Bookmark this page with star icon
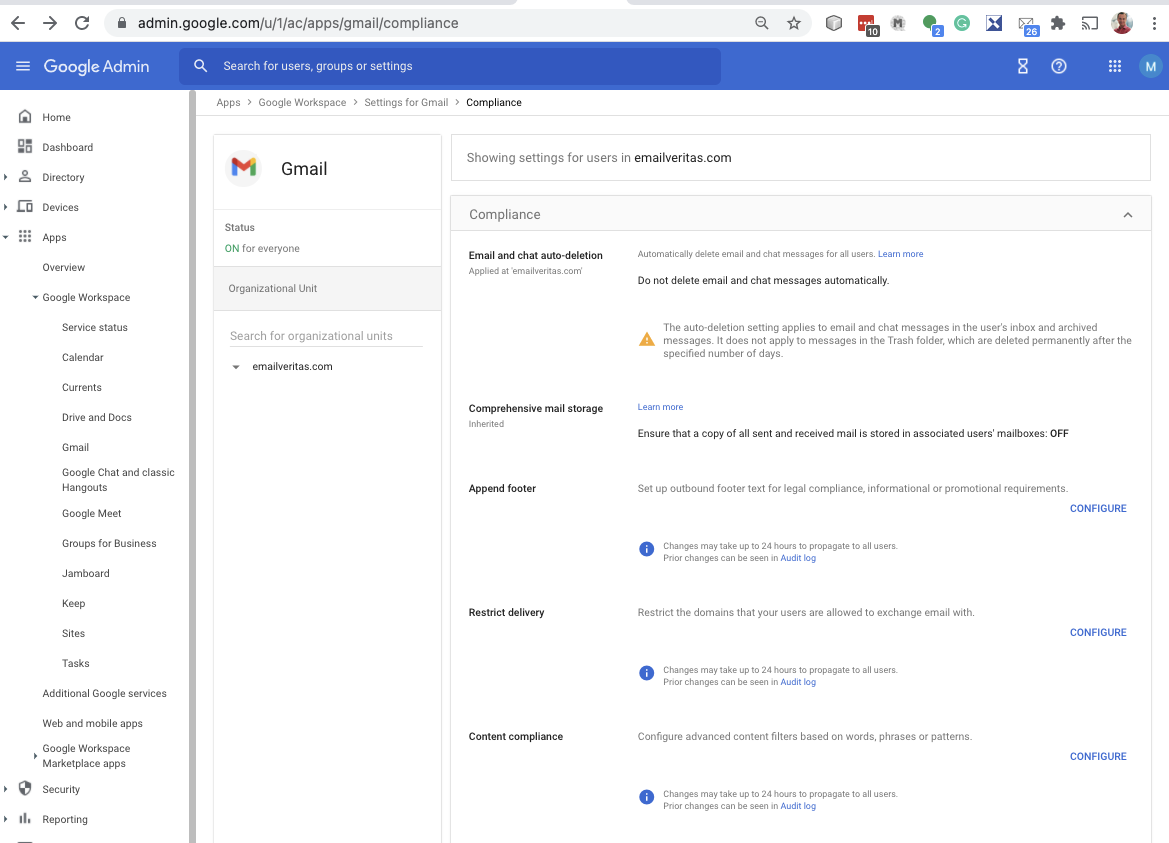Image resolution: width=1169 pixels, height=843 pixels. coord(794,23)
